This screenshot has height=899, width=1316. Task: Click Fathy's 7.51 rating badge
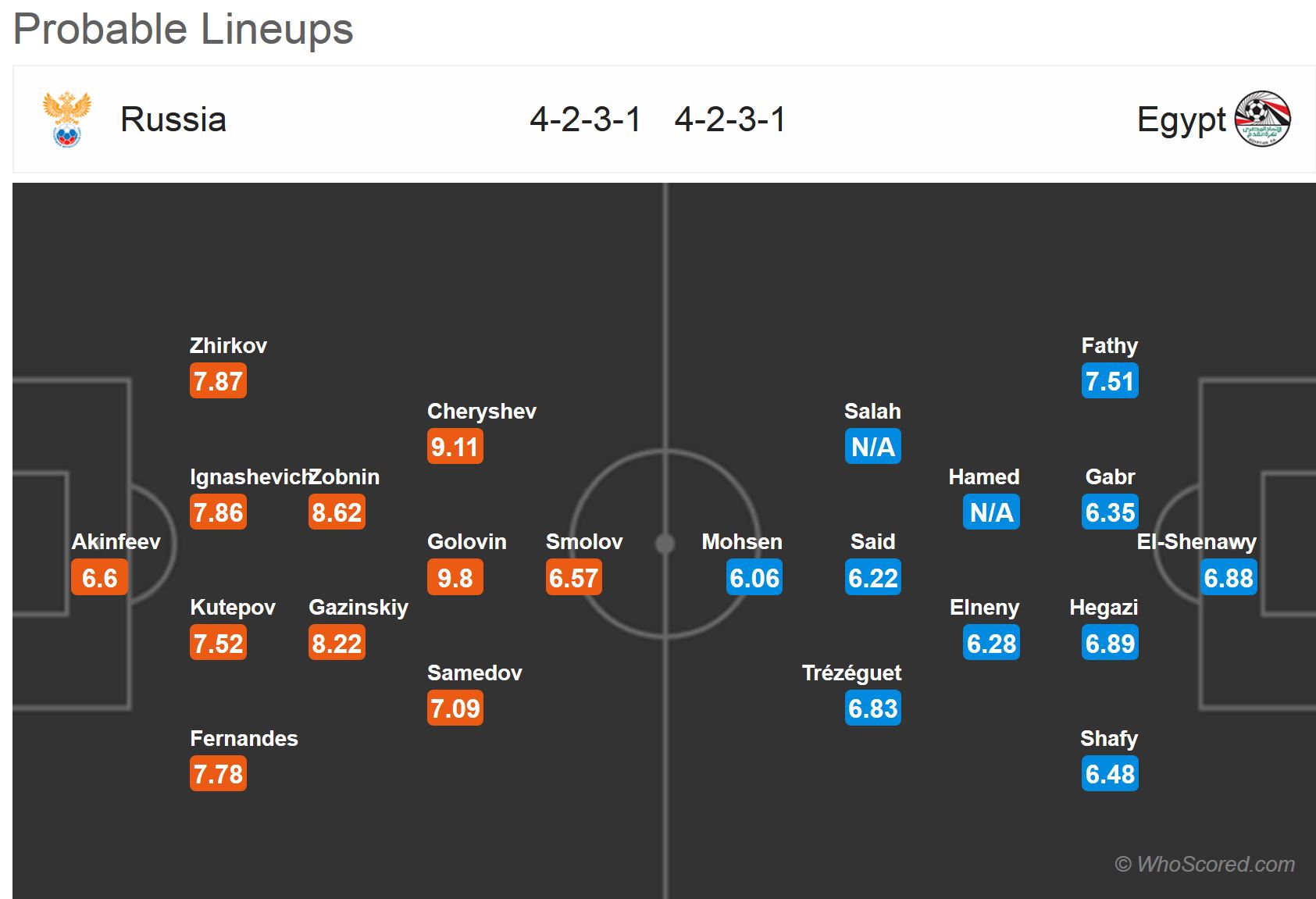pyautogui.click(x=1110, y=381)
